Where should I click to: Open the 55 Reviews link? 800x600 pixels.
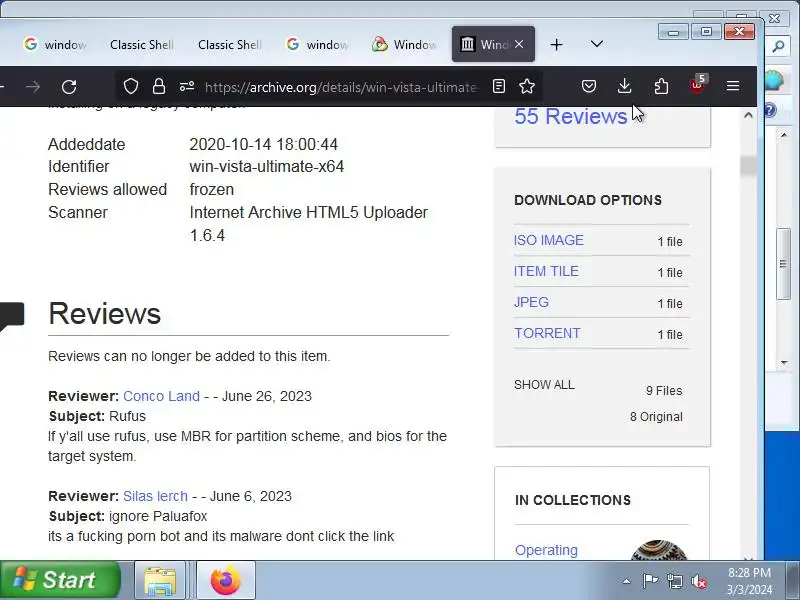click(x=570, y=116)
